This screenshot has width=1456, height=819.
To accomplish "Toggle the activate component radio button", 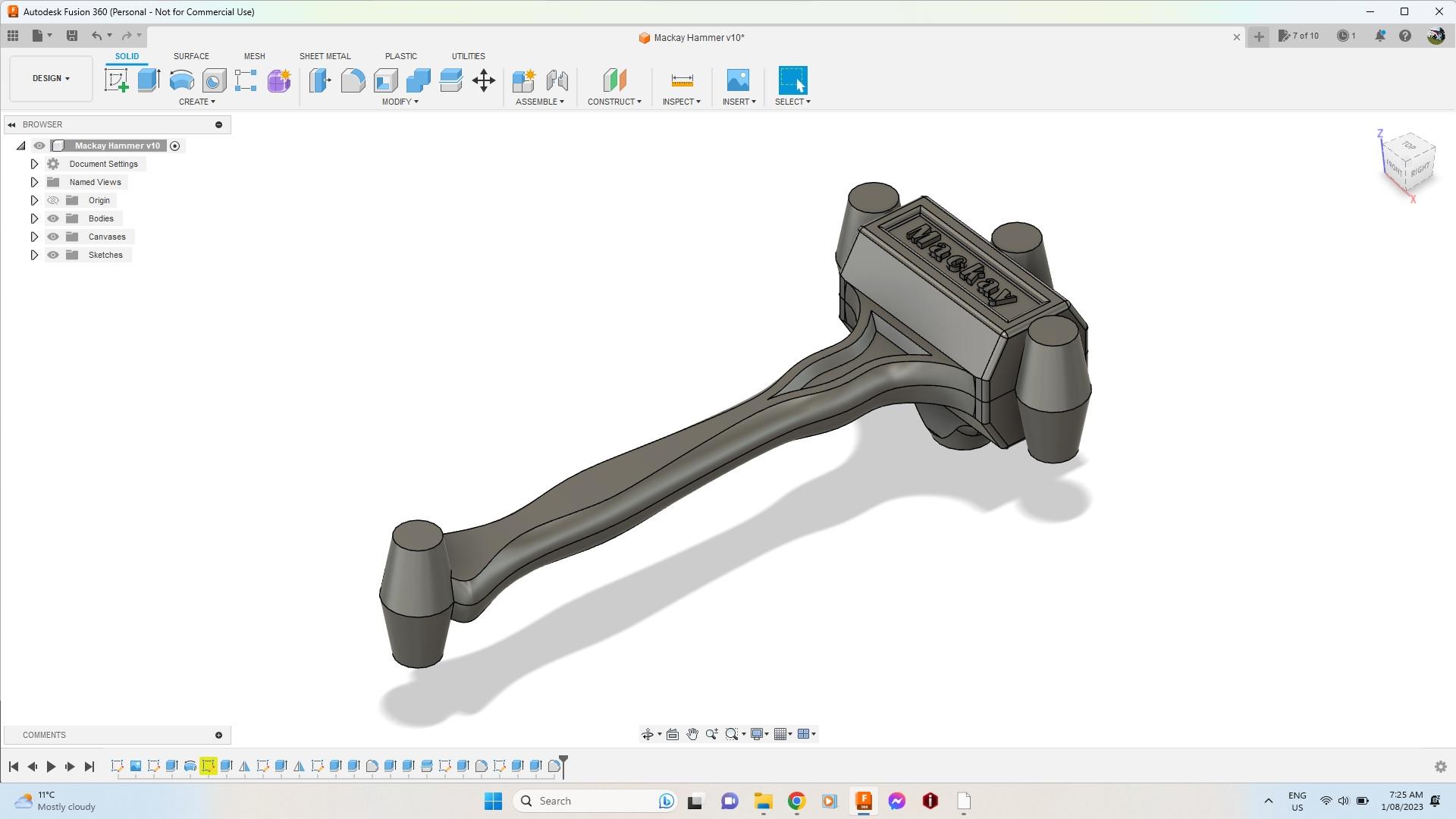I will tap(175, 146).
